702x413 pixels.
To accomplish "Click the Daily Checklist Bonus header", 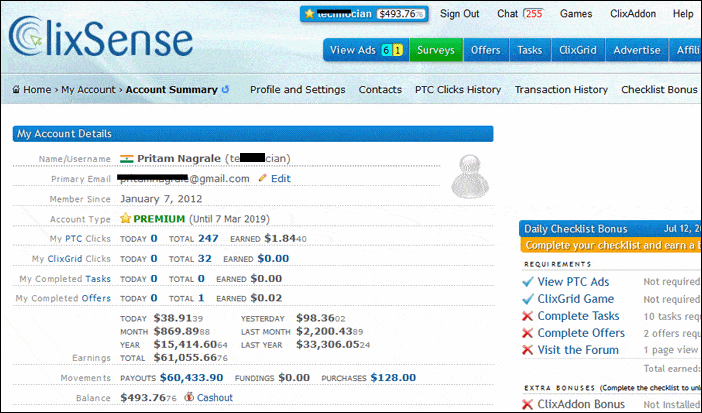I will click(610, 228).
